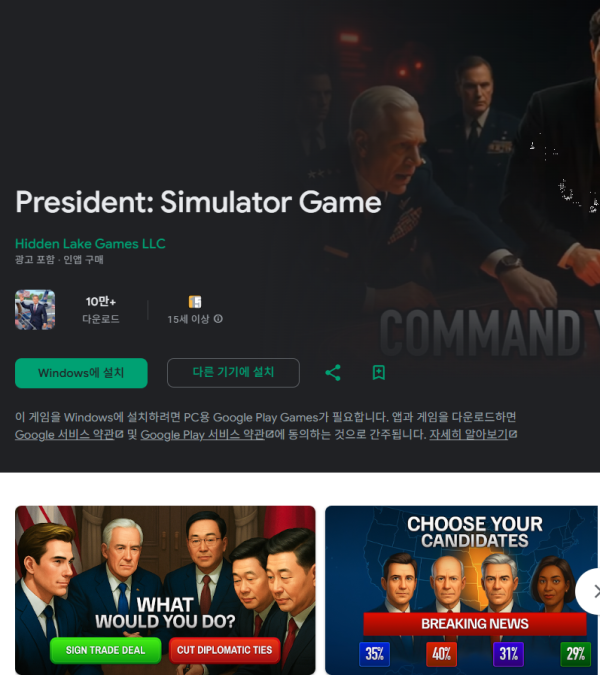This screenshot has height=675, width=600.
Task: Click the 10만+ 다운로드 count
Action: click(x=101, y=310)
